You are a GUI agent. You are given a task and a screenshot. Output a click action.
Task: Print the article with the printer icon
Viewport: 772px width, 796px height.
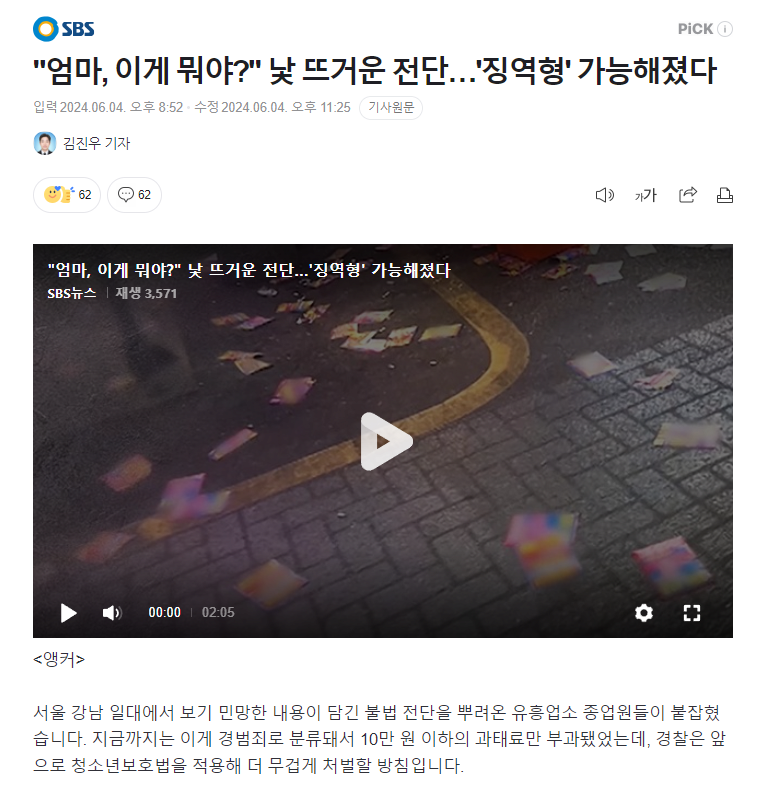[x=724, y=195]
